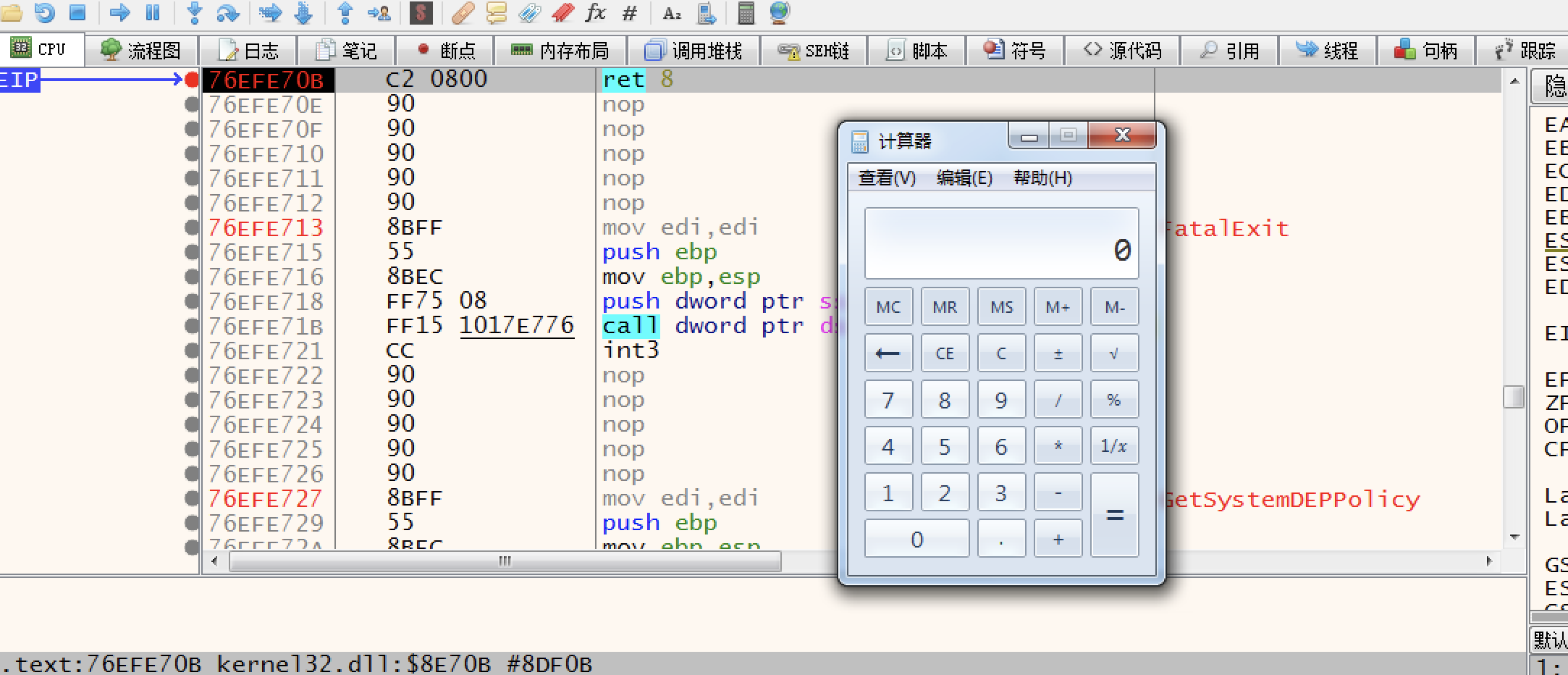Image resolution: width=1568 pixels, height=675 pixels.
Task: Click the run arrow icon
Action: pyautogui.click(x=119, y=12)
